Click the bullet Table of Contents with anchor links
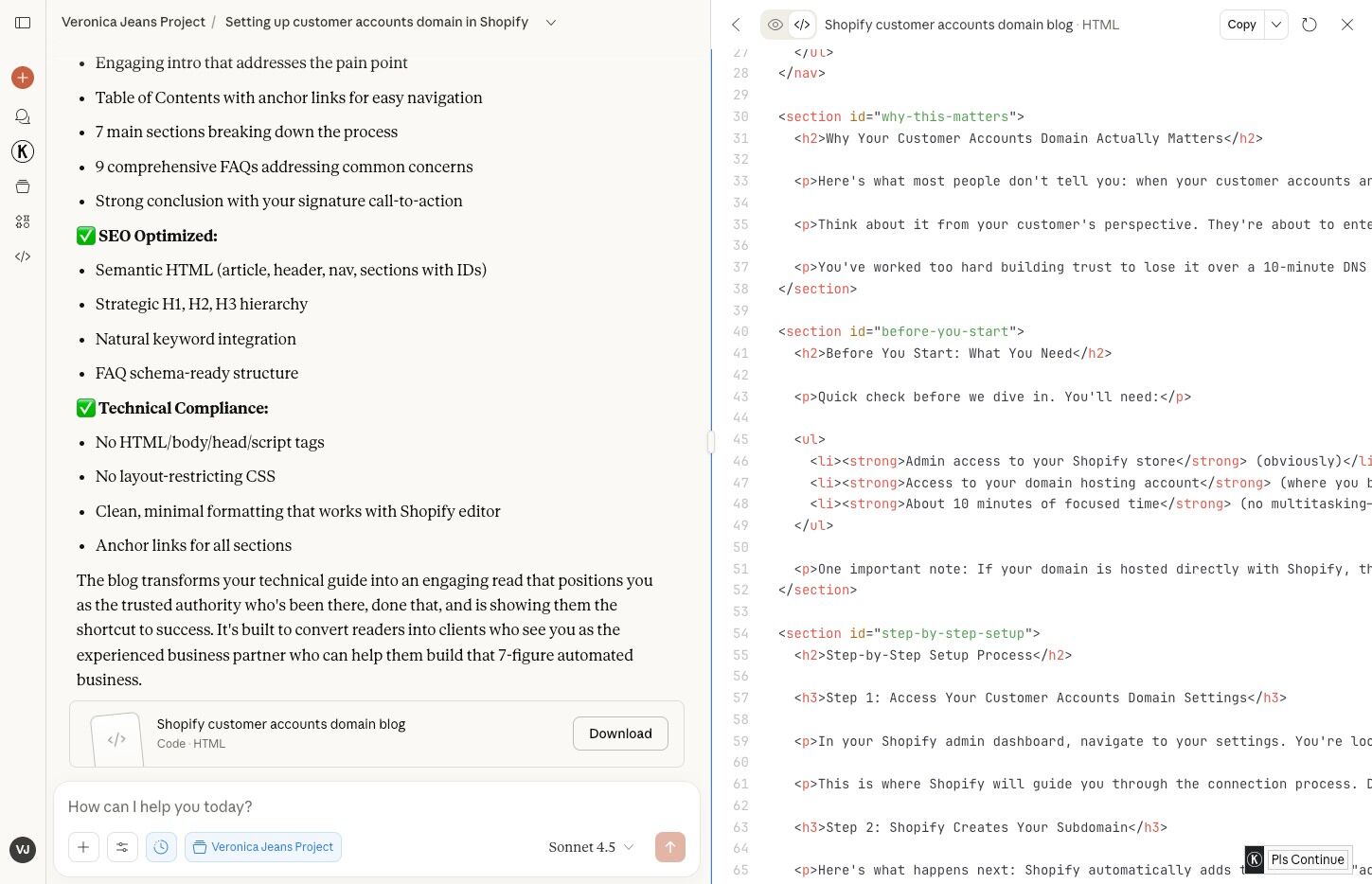 pyautogui.click(x=289, y=97)
